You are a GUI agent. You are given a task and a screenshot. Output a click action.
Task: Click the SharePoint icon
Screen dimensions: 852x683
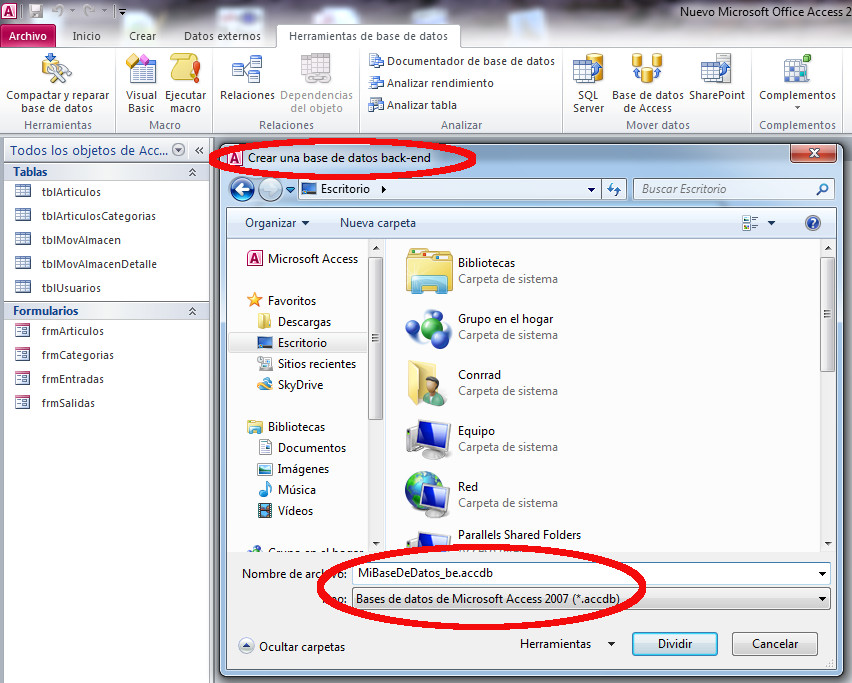click(x=716, y=68)
